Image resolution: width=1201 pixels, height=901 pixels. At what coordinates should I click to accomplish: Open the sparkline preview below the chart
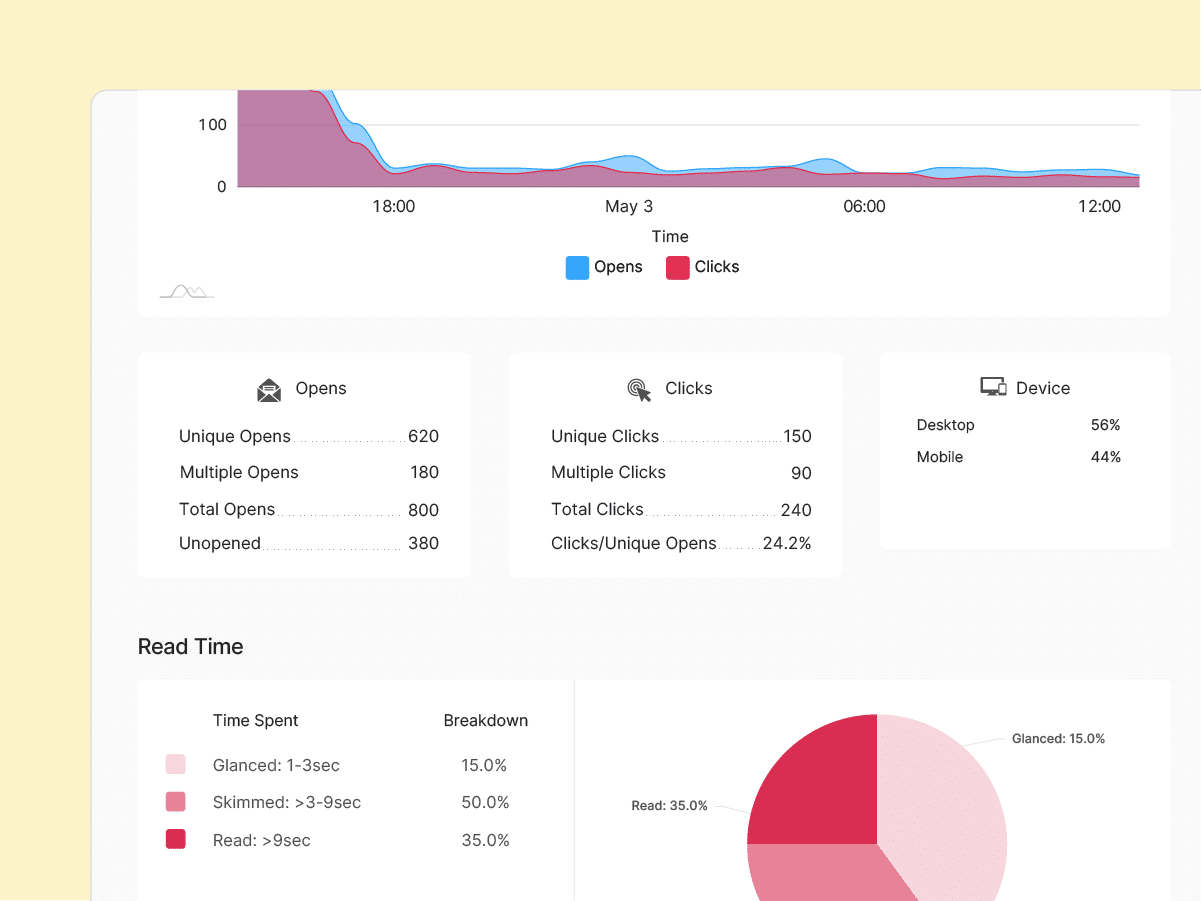click(x=186, y=292)
